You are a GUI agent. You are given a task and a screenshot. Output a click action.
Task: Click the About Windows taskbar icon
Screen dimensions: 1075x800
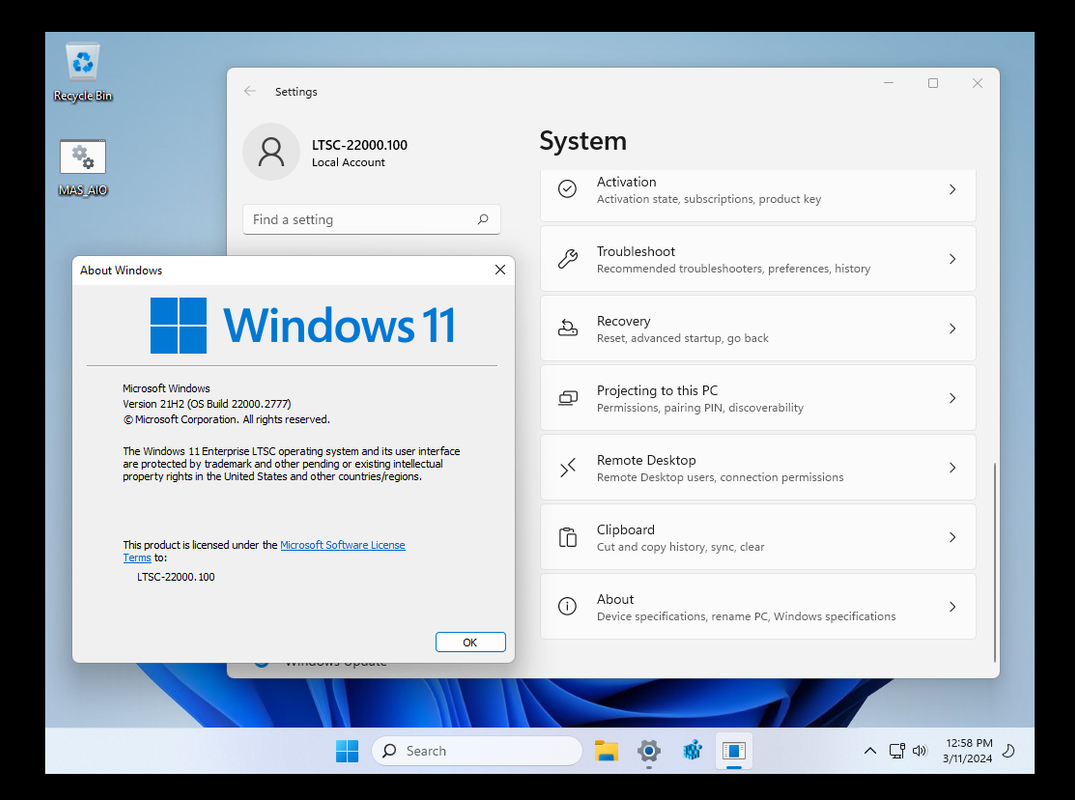[734, 751]
